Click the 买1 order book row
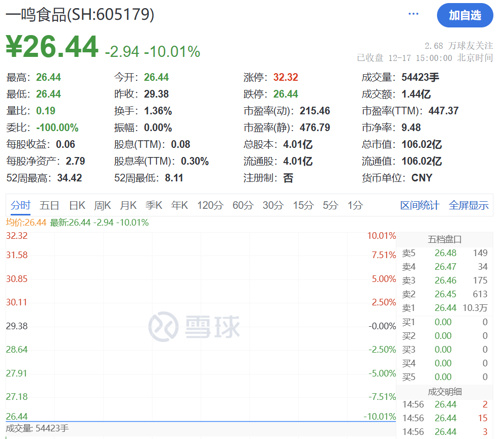 coord(445,322)
